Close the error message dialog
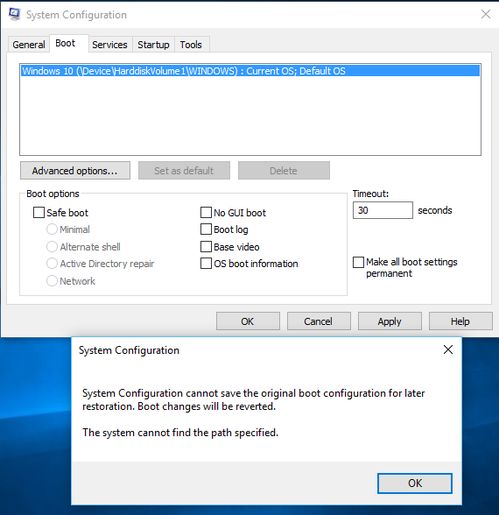This screenshot has height=515, width=499. (x=448, y=349)
